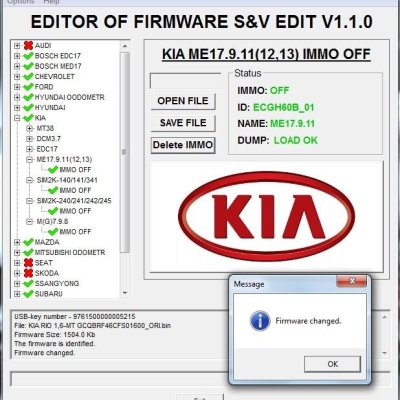Click the log panel scroll down arrow
Image resolution: width=400 pixels, height=400 pixels.
(385, 353)
